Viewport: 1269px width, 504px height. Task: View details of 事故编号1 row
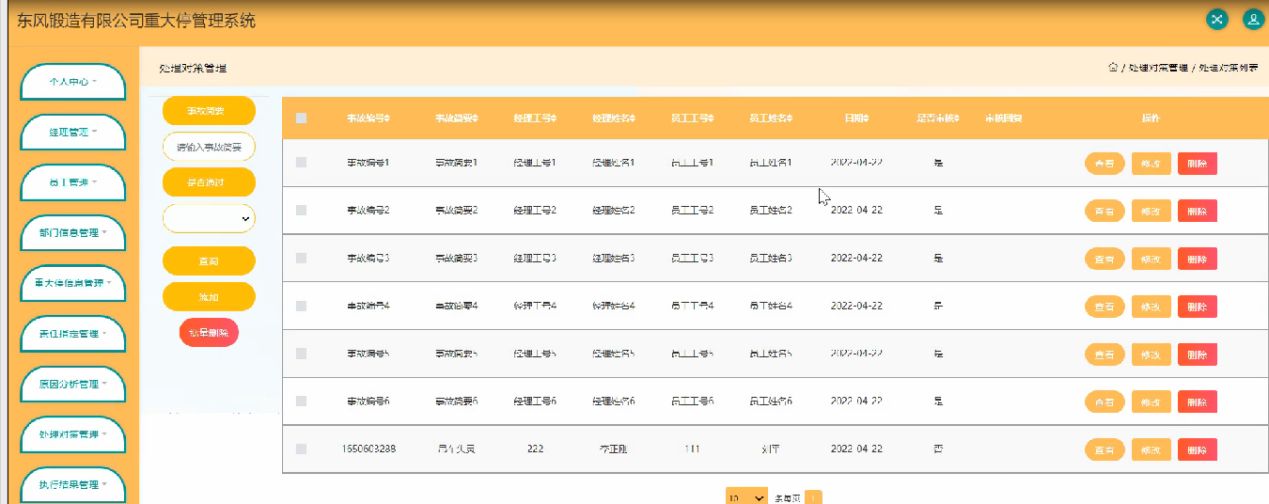point(1105,163)
